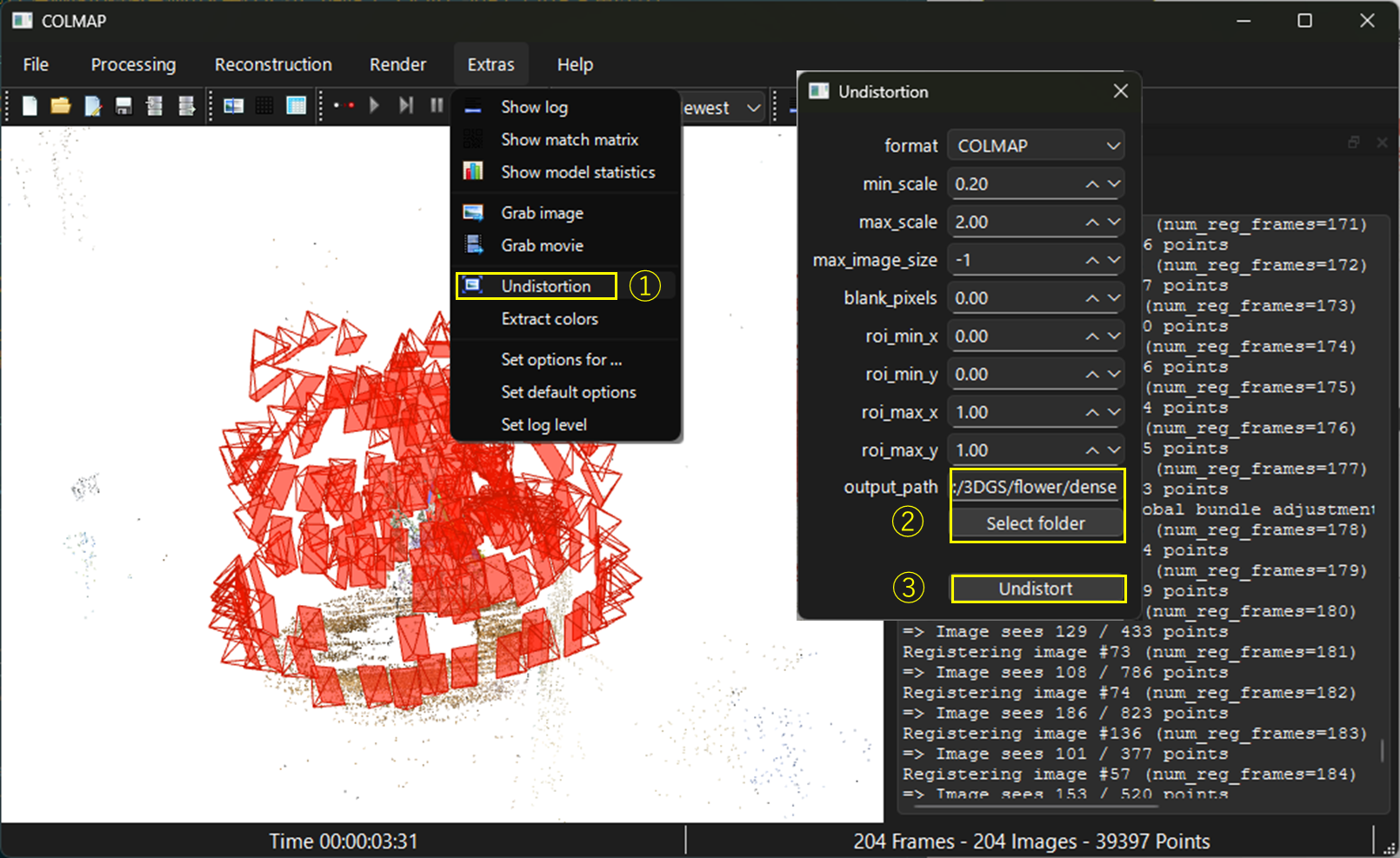The height and width of the screenshot is (858, 1400).
Task: Pause reconstruction using the pause icon
Action: (437, 106)
